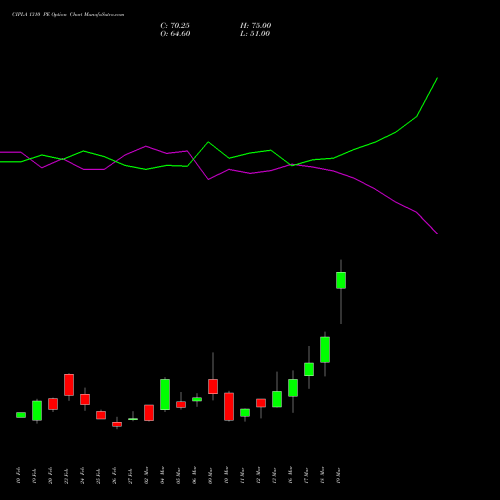500x500 pixels.
Task: Click the rising end of the green indicator line
Action: click(x=437, y=78)
